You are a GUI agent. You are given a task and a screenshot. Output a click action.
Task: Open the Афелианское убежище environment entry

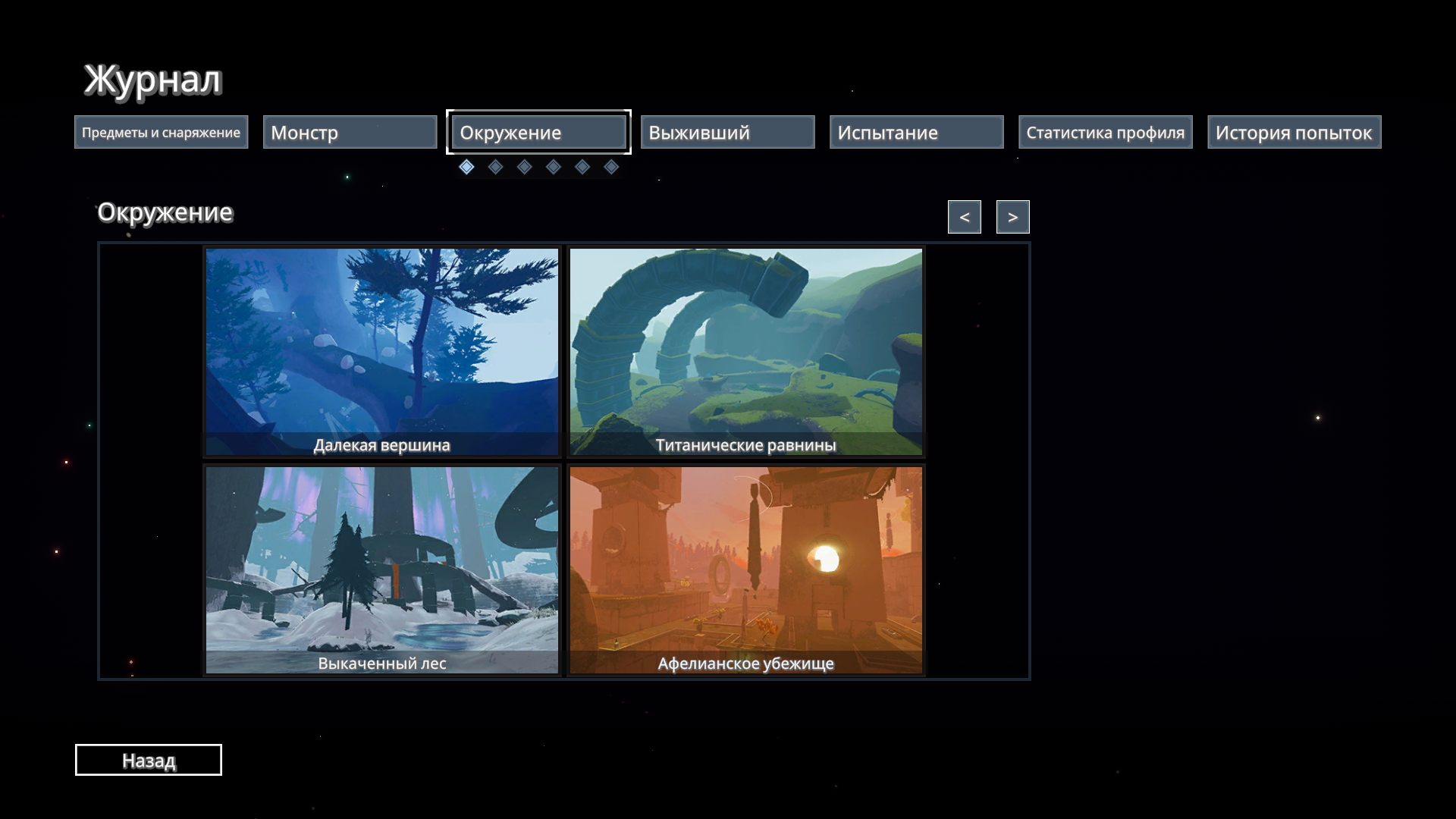pos(746,570)
